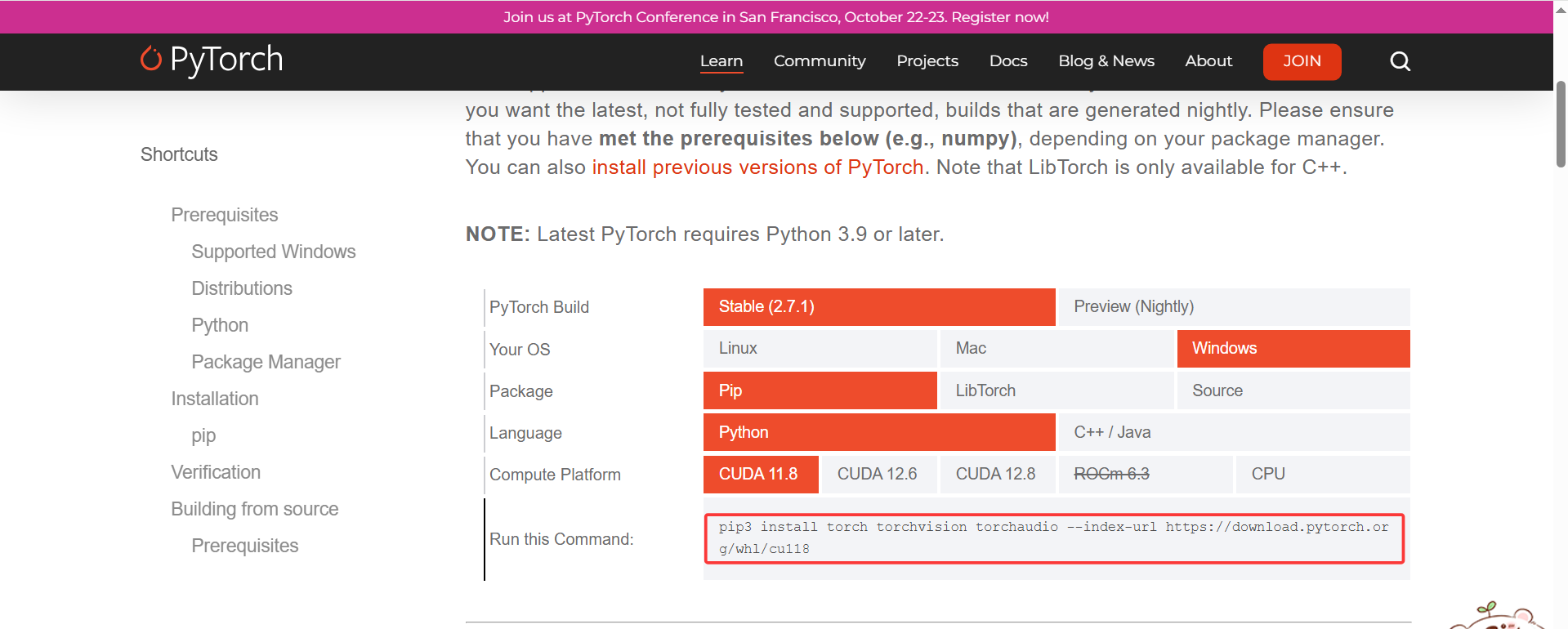1568x629 pixels.
Task: Choose Linux as your OS
Action: point(820,349)
